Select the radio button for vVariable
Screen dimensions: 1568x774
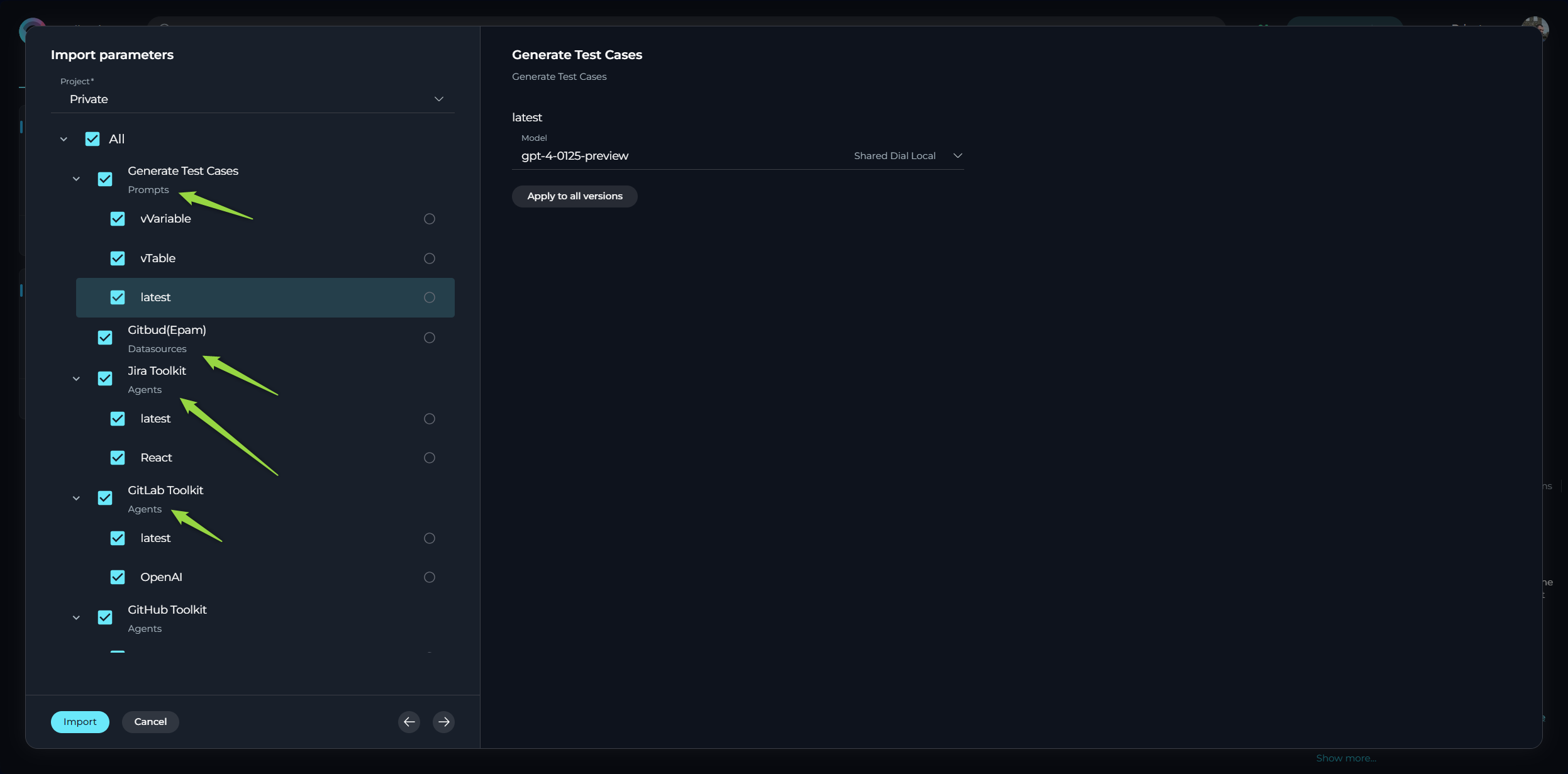[430, 219]
